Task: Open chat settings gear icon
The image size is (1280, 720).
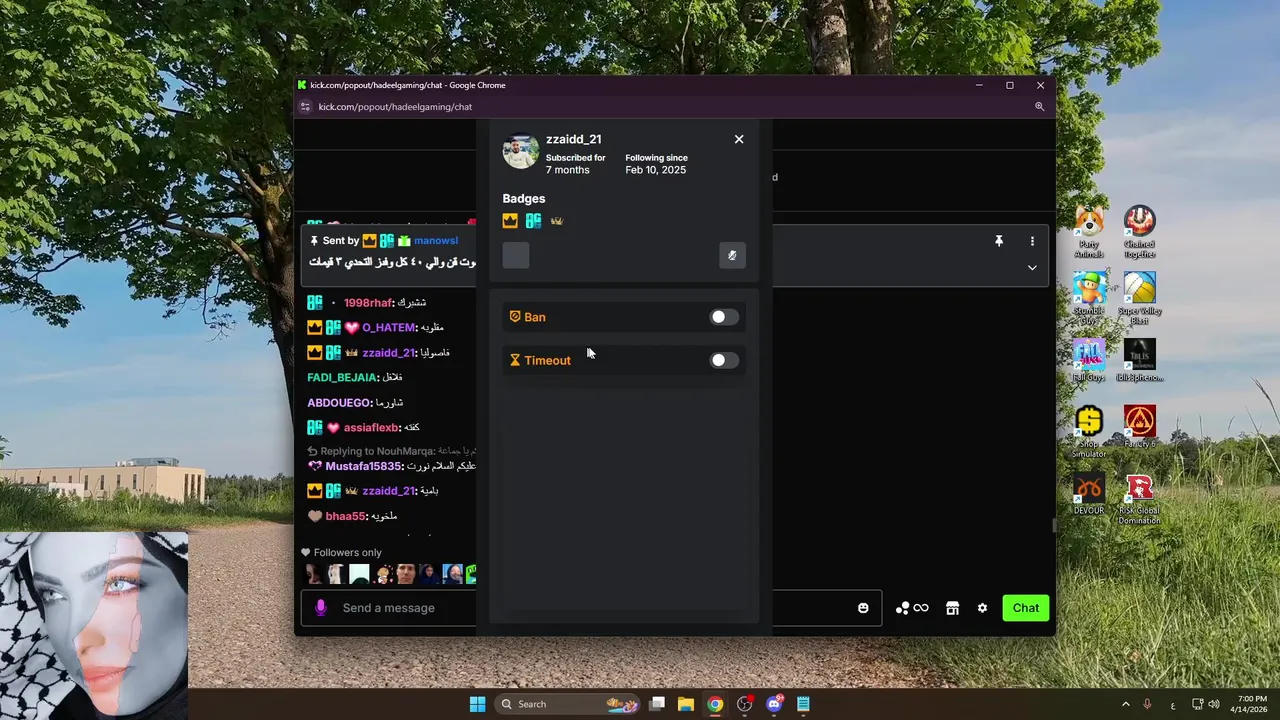Action: pos(982,608)
